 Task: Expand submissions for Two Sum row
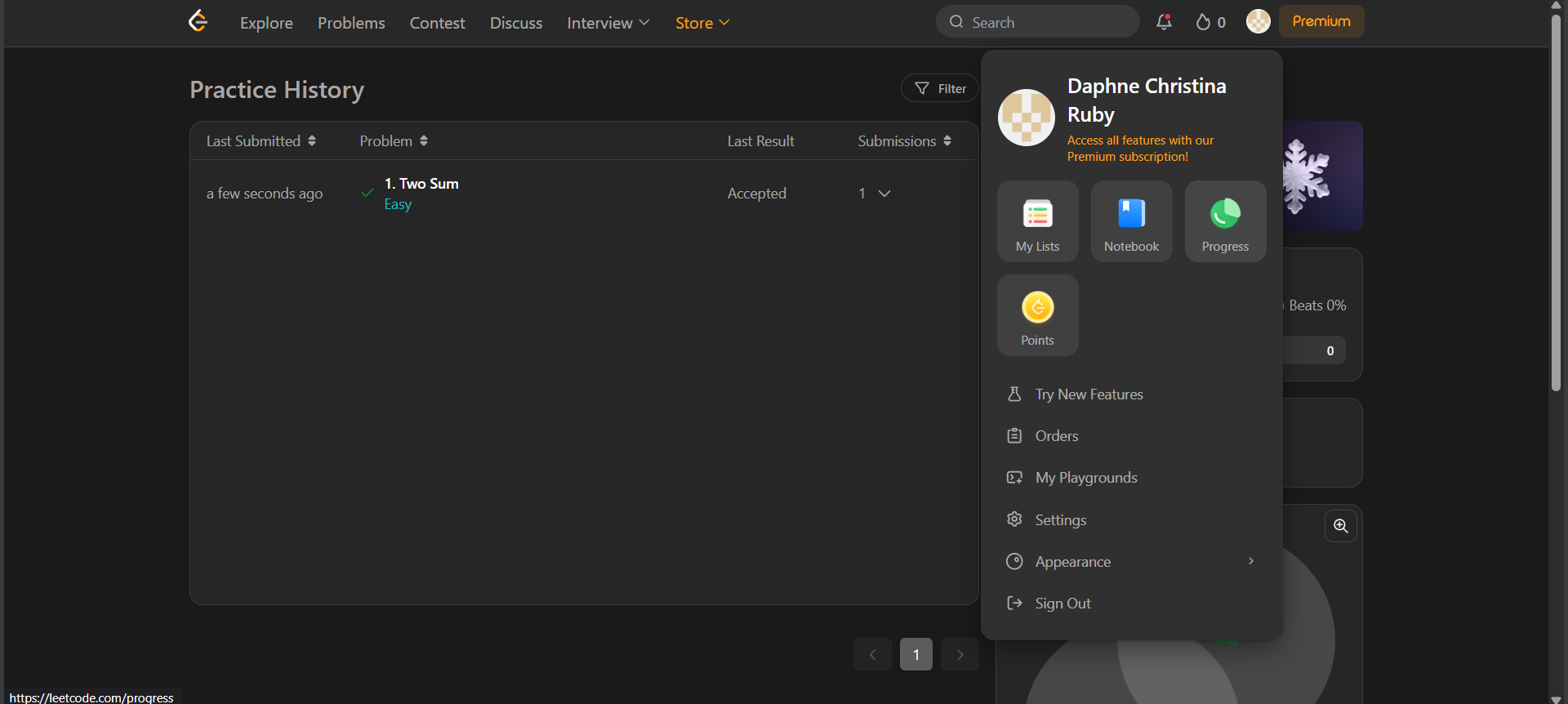click(884, 194)
